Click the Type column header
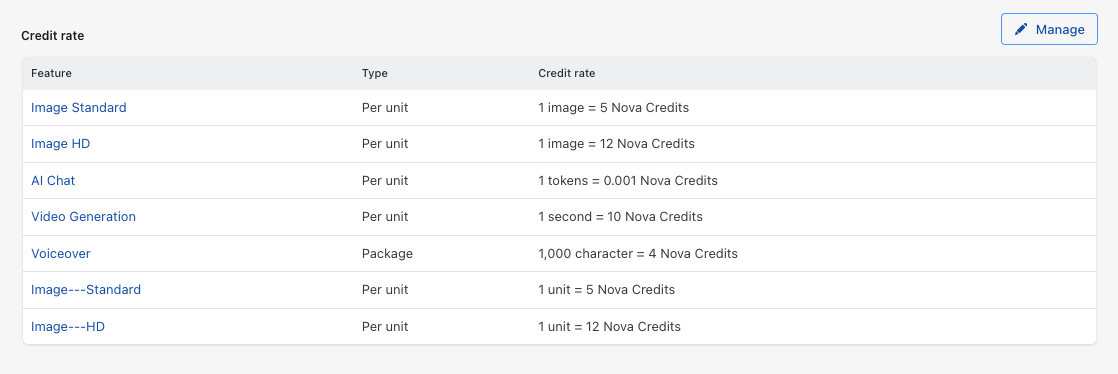 (374, 73)
